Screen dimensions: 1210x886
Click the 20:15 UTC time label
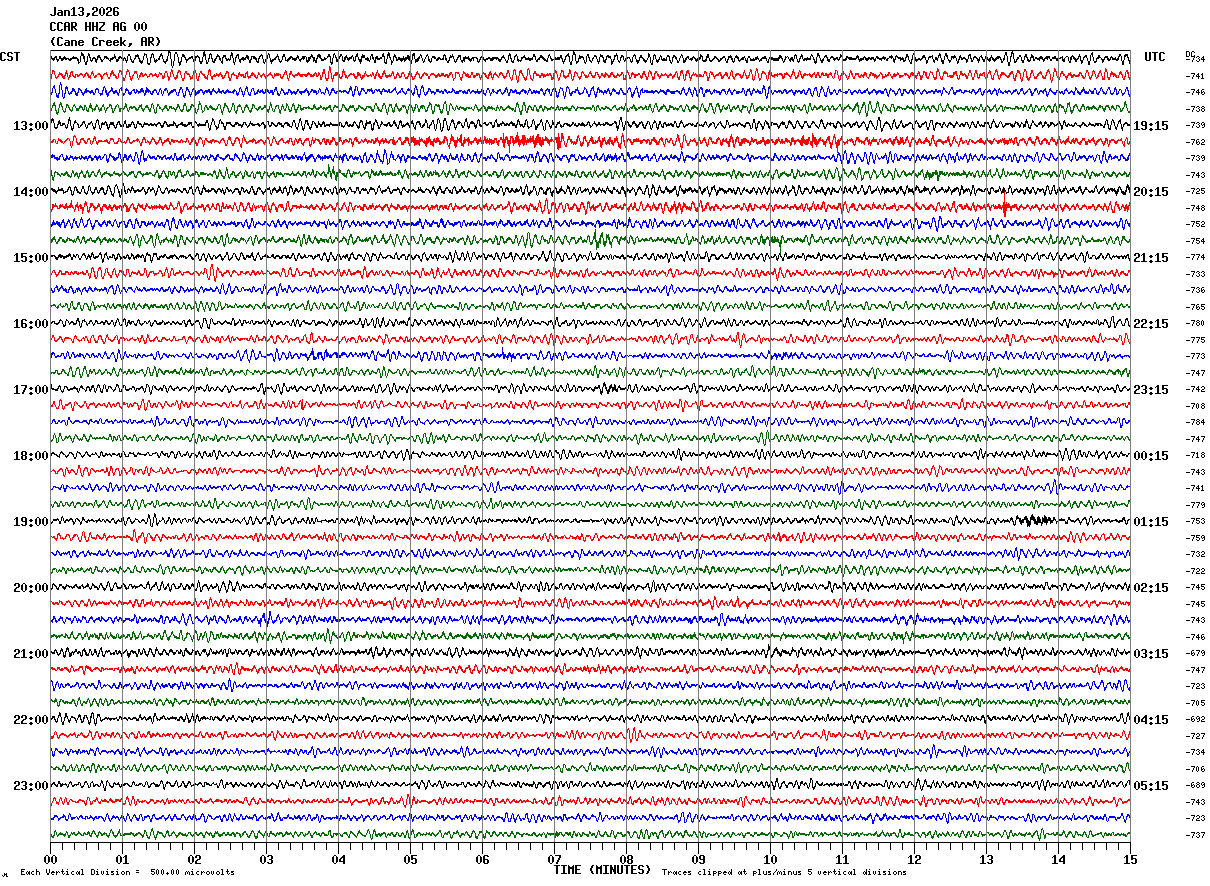point(1151,192)
